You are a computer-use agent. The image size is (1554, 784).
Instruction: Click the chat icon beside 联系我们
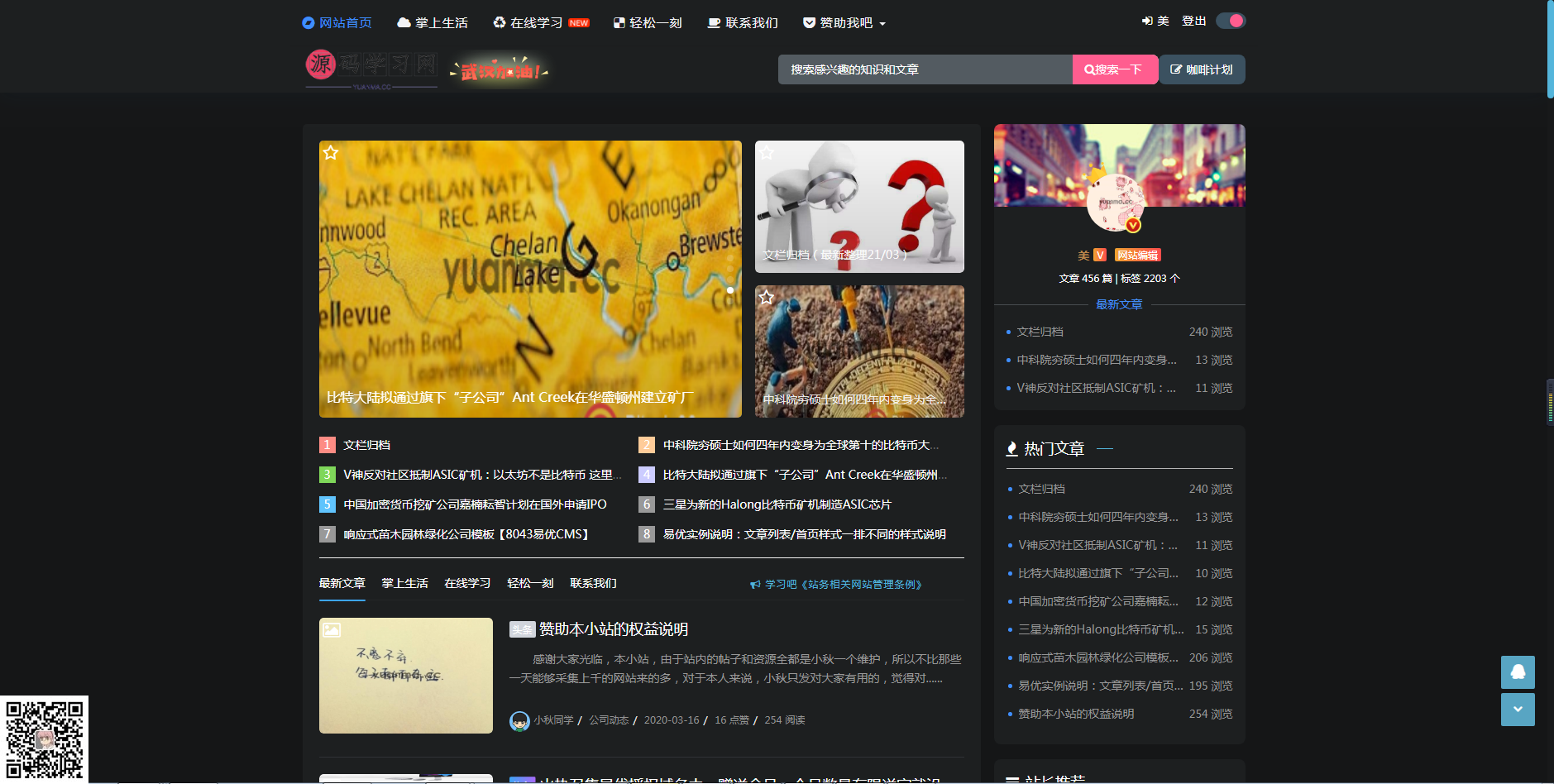(712, 22)
